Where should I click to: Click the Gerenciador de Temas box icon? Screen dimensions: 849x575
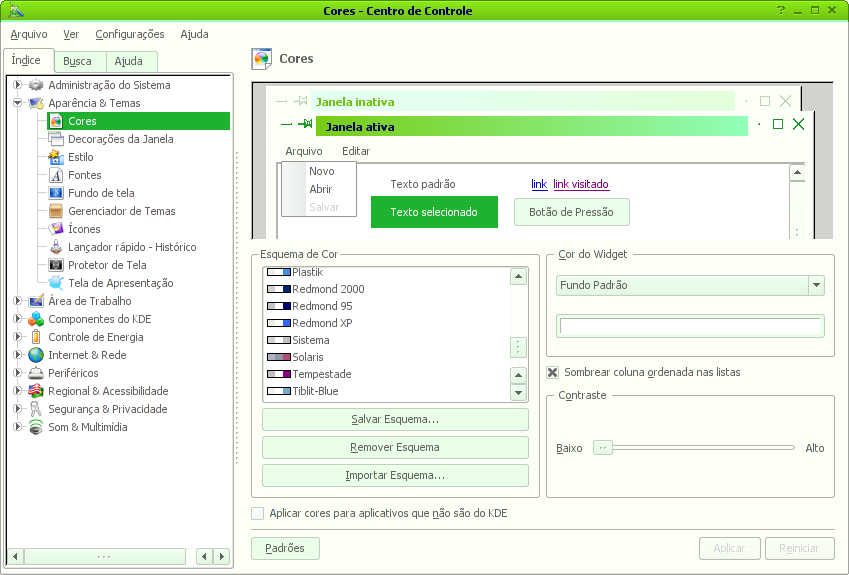(x=56, y=211)
